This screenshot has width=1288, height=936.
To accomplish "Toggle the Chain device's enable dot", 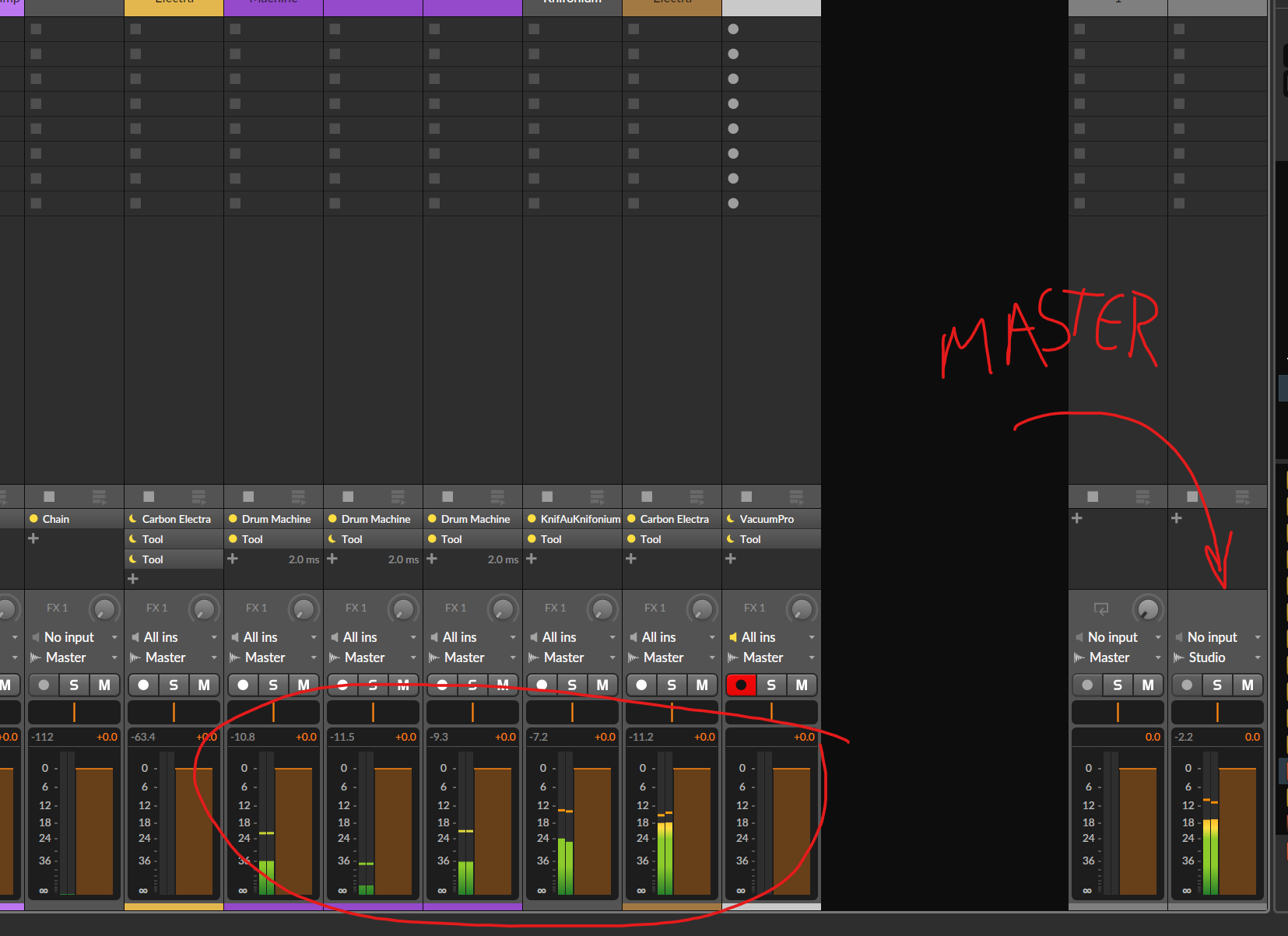I will [33, 519].
